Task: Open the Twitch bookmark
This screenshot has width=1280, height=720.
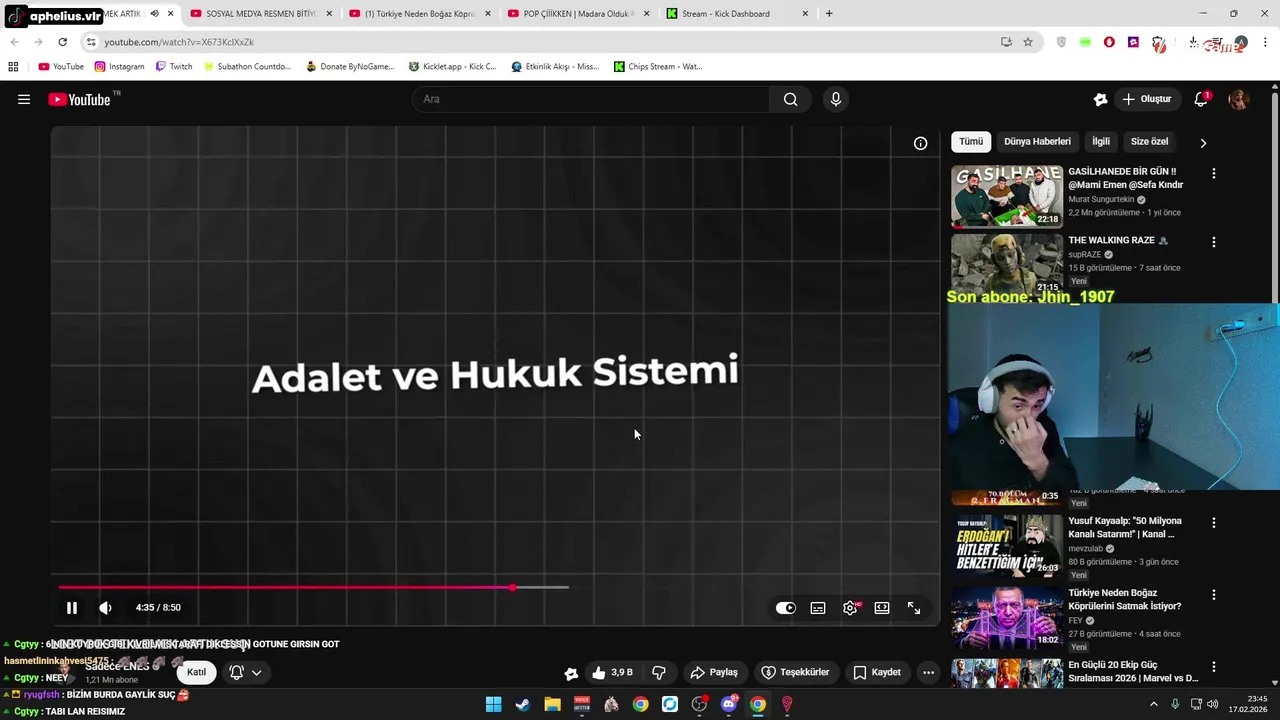Action: tap(174, 67)
